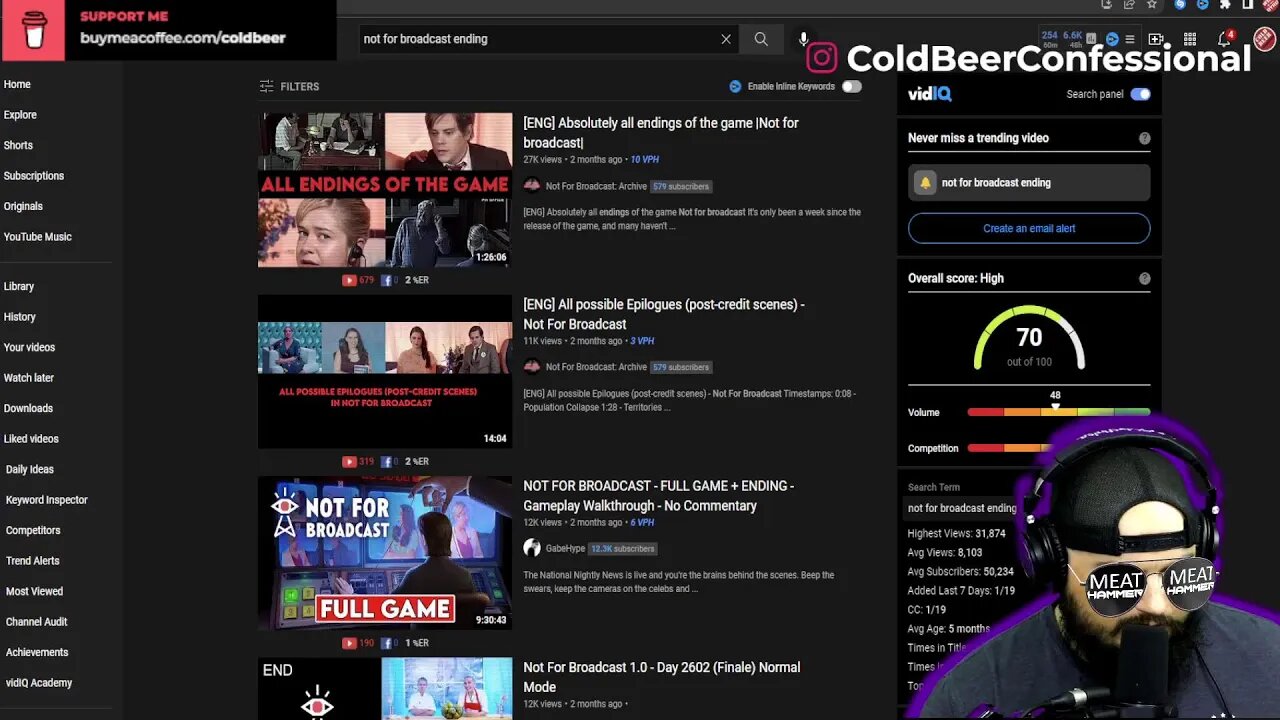
Task: Click Avg Subscribers: 50,234 stat
Action: [x=960, y=572]
